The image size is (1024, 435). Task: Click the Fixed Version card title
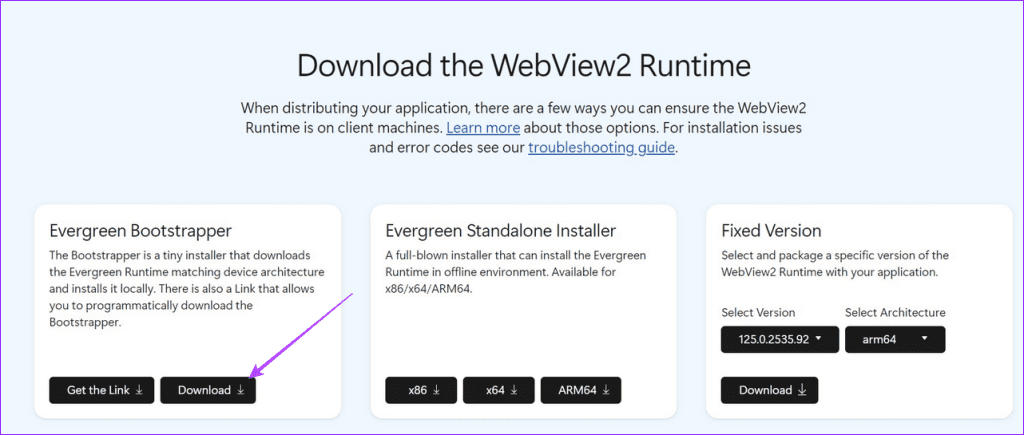tap(771, 231)
